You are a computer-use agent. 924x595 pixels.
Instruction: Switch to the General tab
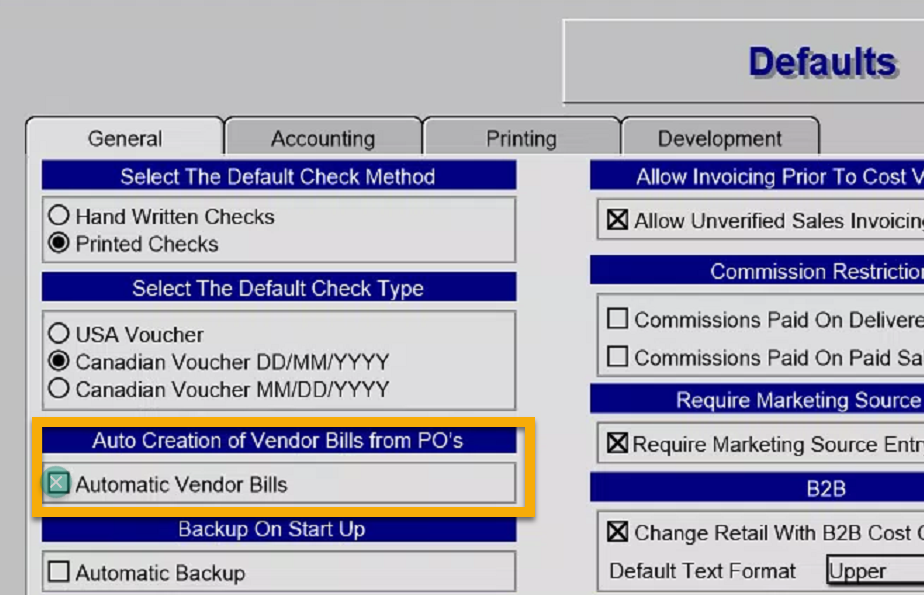click(x=125, y=138)
